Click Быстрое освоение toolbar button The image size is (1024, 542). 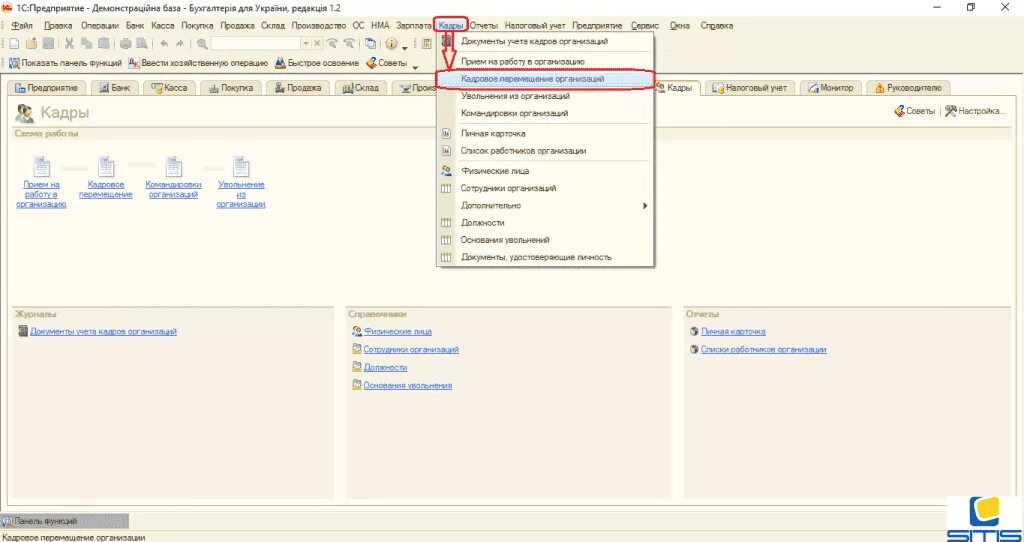[x=317, y=63]
